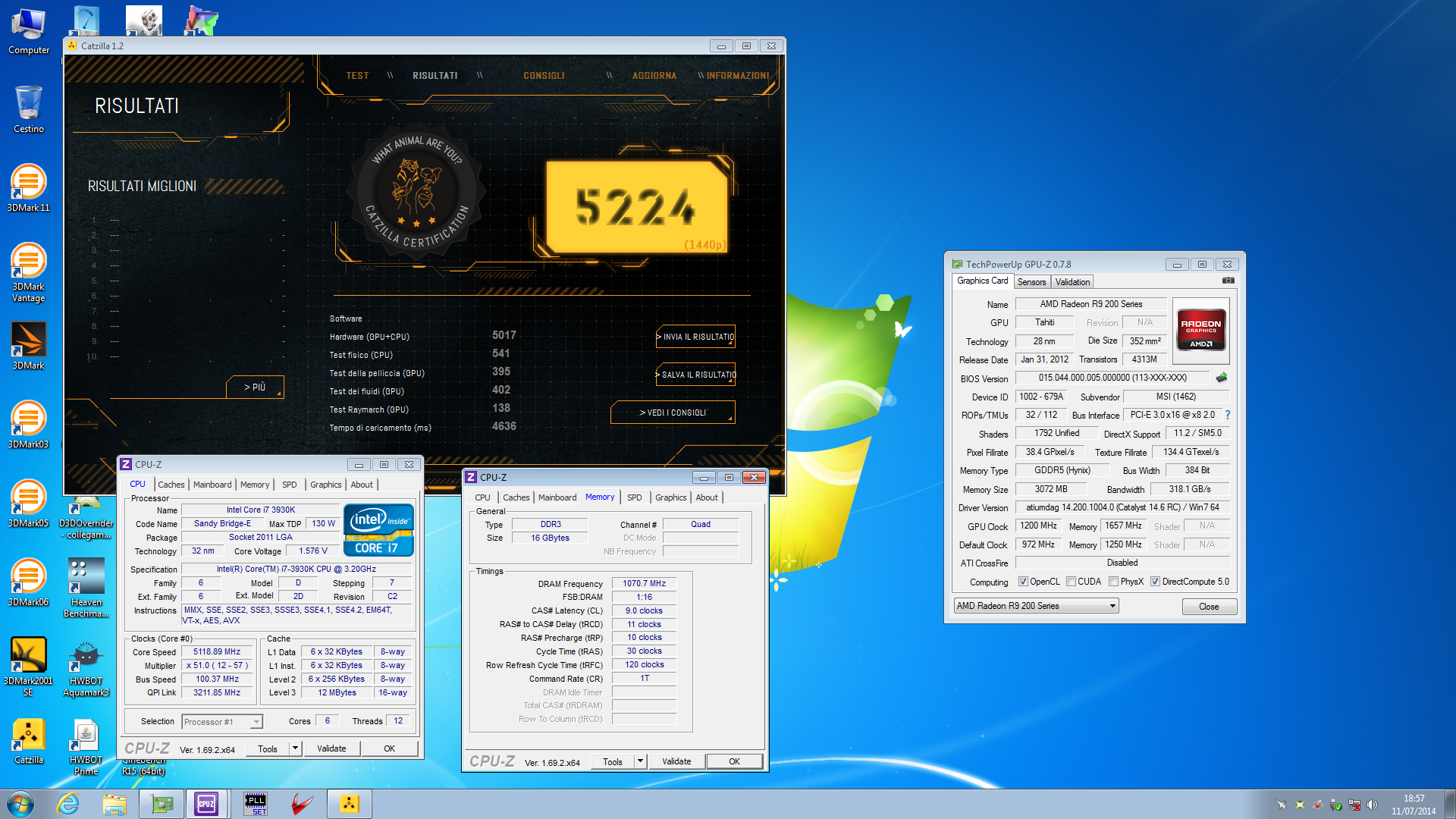The height and width of the screenshot is (819, 1456).
Task: Select Caches tab in CPU-Z CPU window
Action: (x=171, y=485)
